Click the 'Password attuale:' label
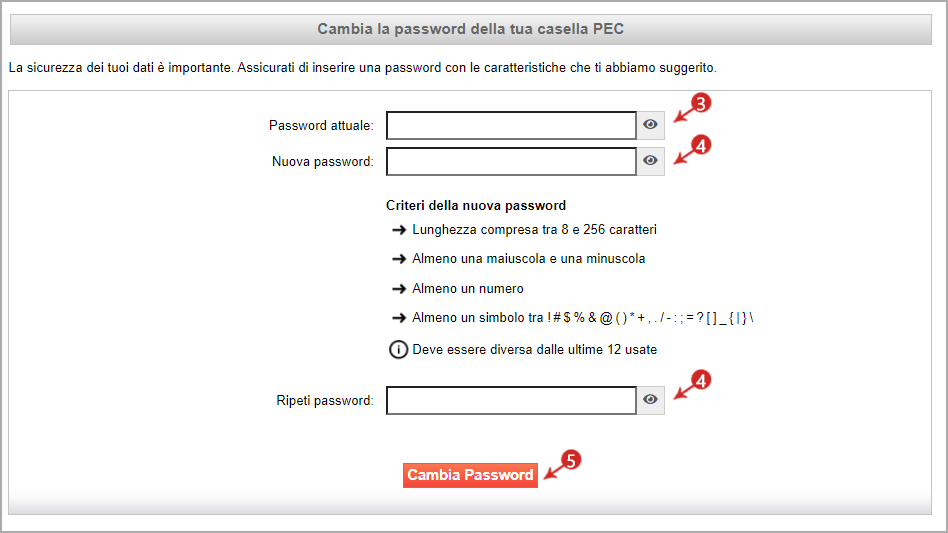The height and width of the screenshot is (533, 948). point(321,126)
